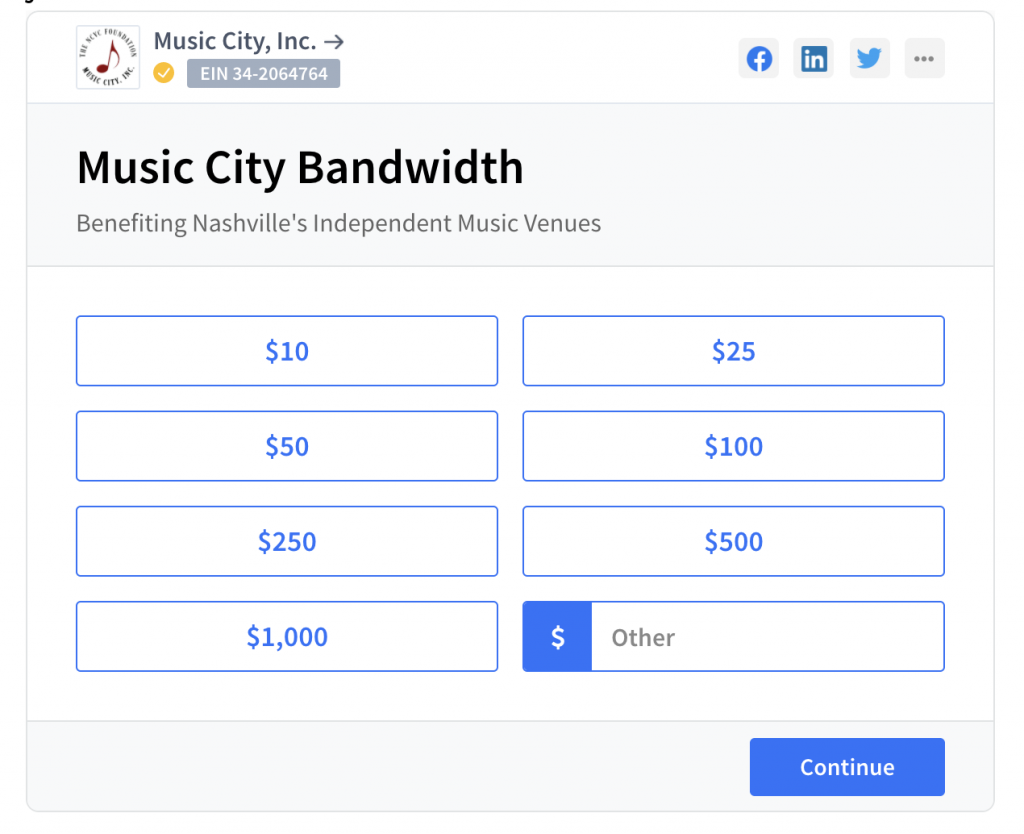Click the yellow verified checkmark badge

click(x=164, y=73)
